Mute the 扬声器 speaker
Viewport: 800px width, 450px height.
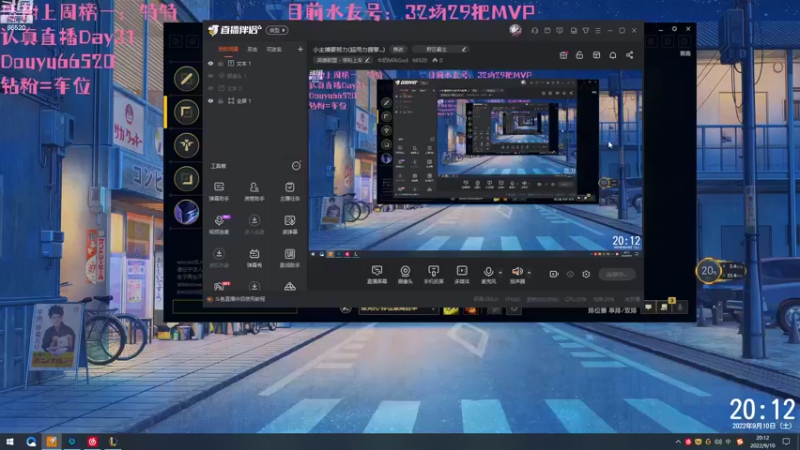click(x=516, y=272)
